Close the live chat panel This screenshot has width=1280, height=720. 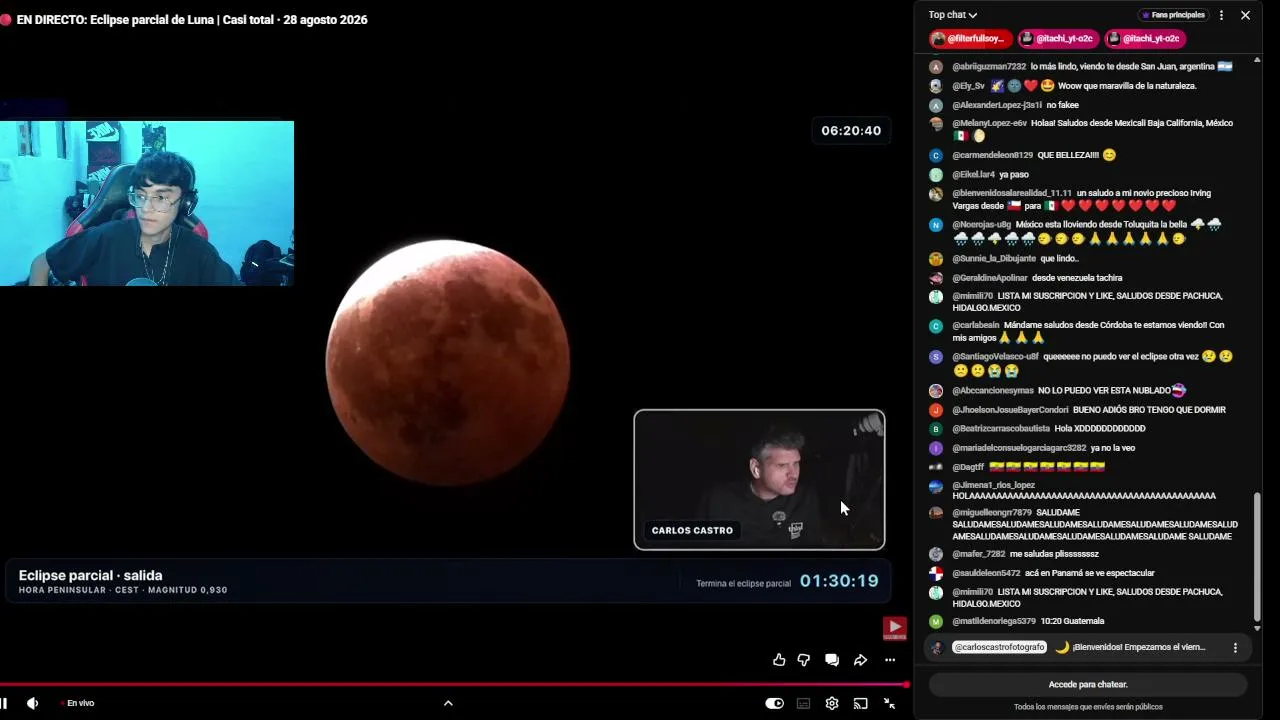(1245, 15)
